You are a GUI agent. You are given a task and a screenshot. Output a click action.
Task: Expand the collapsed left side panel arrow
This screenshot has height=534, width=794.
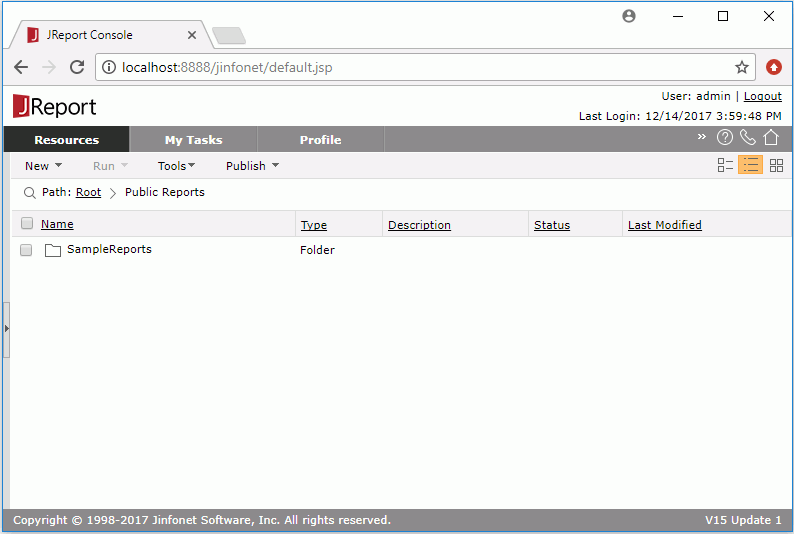(x=6, y=329)
